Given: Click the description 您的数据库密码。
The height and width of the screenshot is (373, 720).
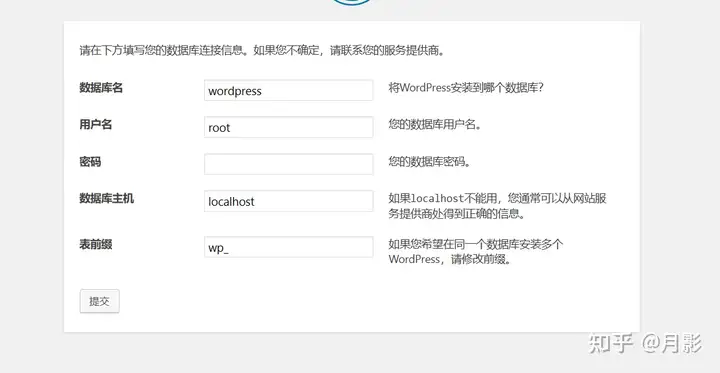Looking at the screenshot, I should point(429,162).
